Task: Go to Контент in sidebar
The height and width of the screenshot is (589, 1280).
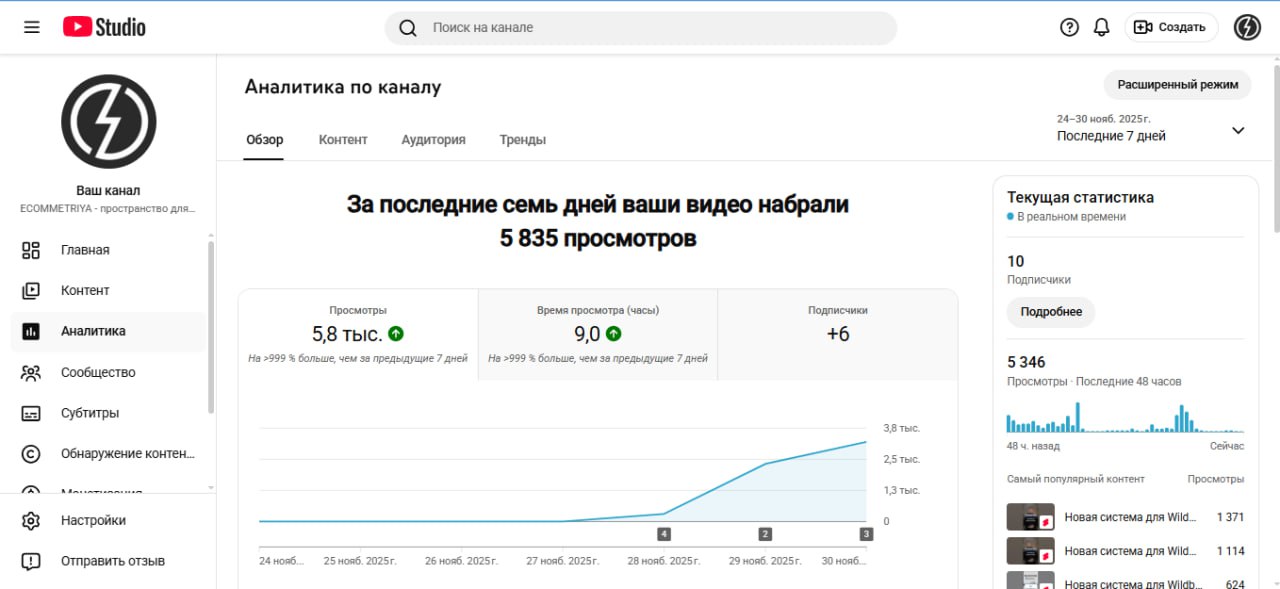Action: click(85, 290)
